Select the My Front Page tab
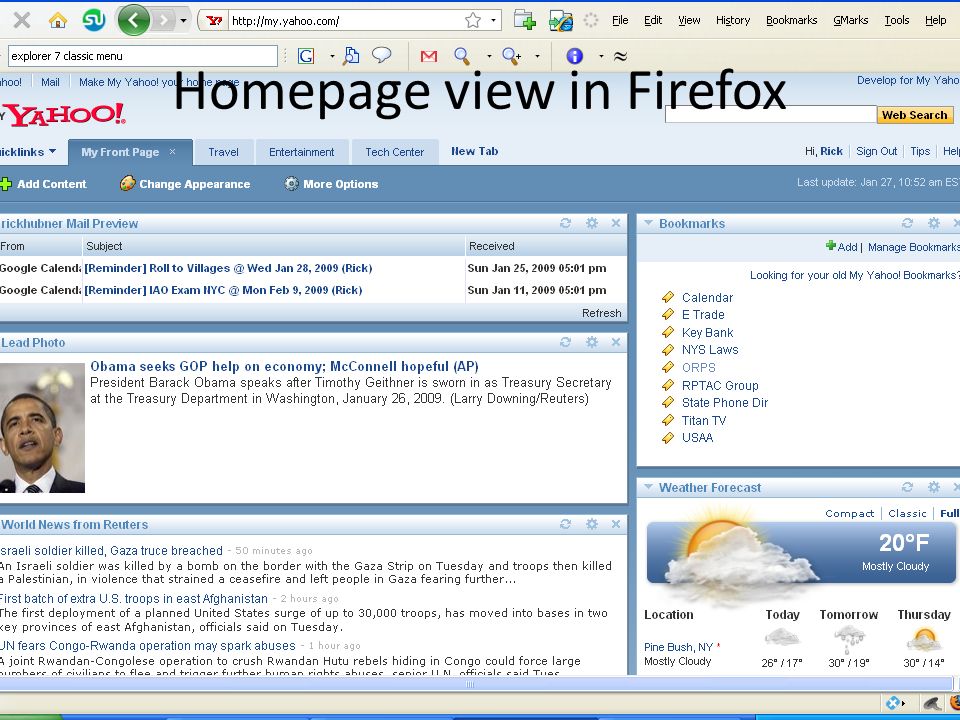The height and width of the screenshot is (720, 960). tap(120, 152)
